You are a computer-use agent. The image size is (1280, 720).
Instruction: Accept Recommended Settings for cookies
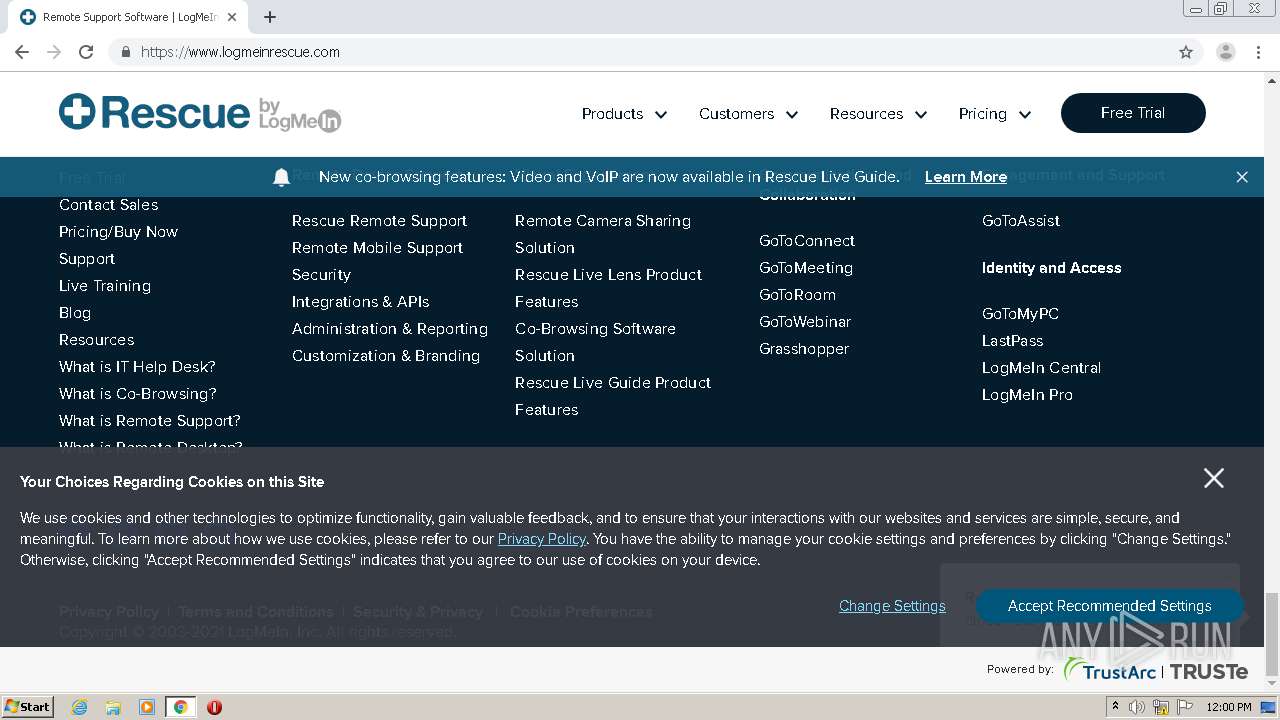point(1109,606)
